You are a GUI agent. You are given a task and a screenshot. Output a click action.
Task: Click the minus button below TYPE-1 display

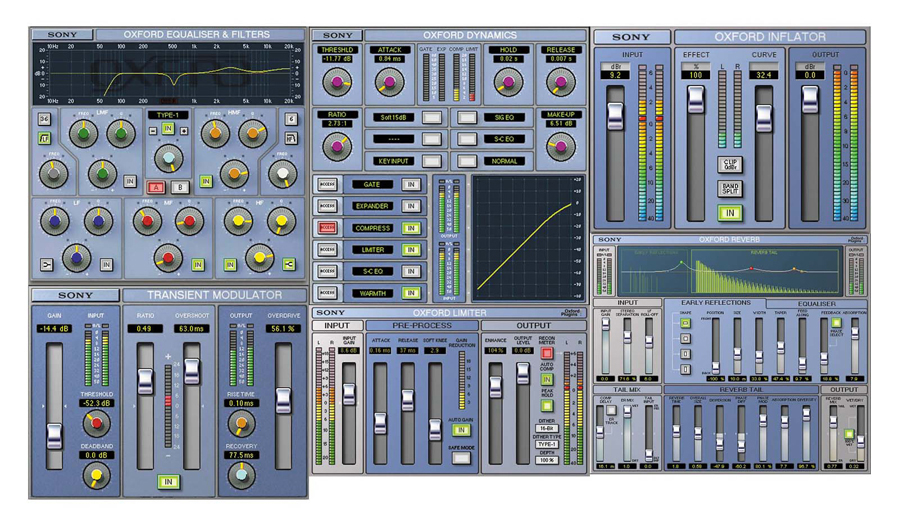coord(153,131)
